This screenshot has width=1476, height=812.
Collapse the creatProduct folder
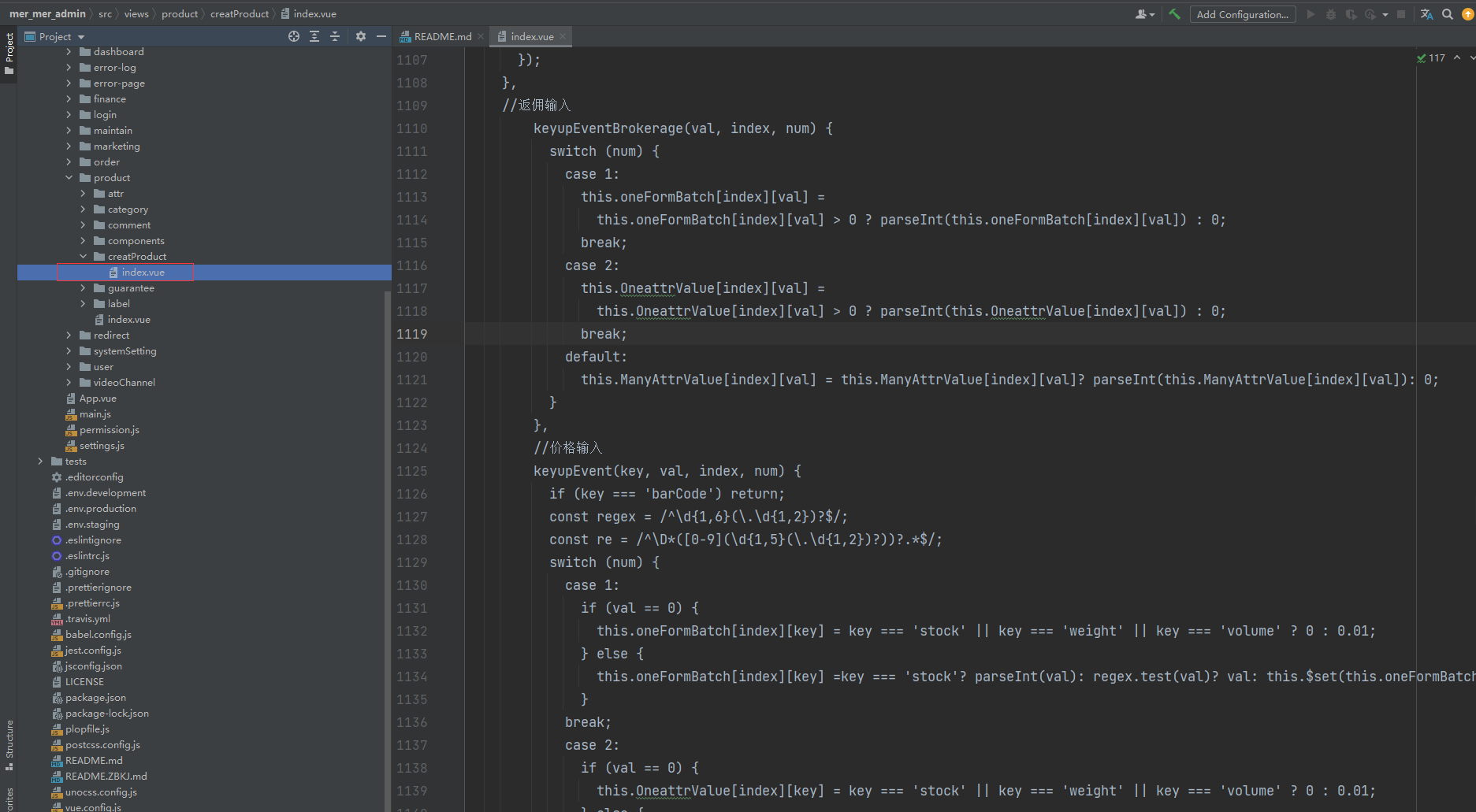[83, 257]
